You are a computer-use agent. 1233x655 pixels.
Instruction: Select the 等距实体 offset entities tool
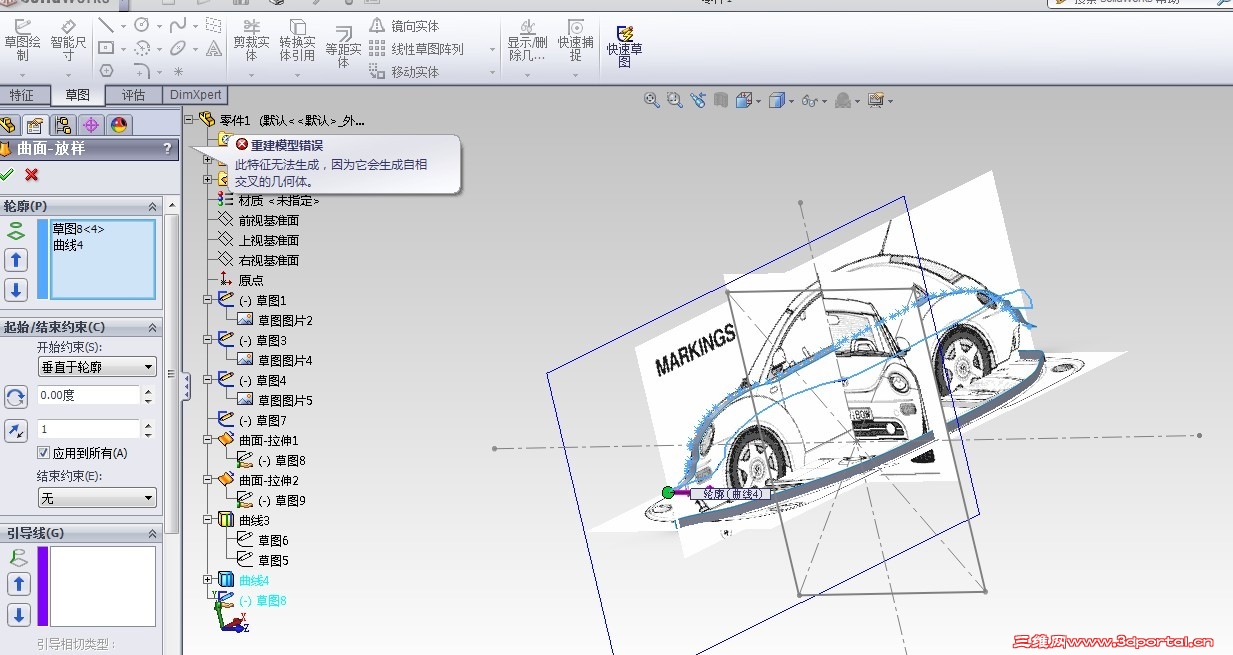[343, 45]
